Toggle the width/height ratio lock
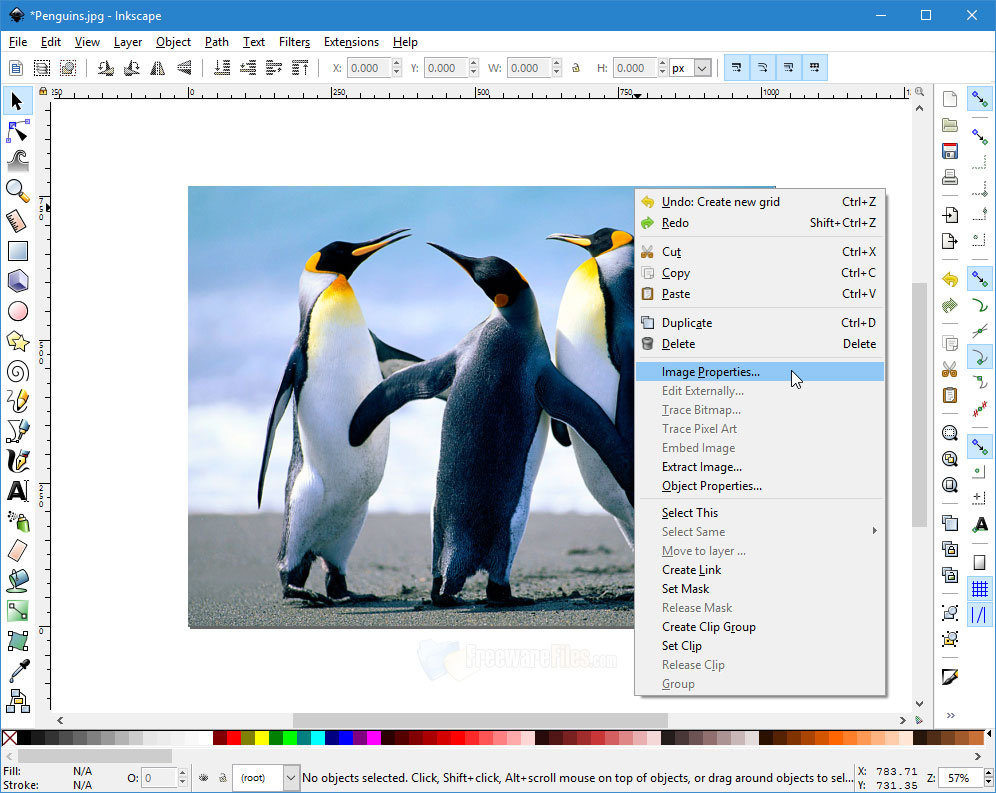The height and width of the screenshot is (793, 996). coord(575,68)
